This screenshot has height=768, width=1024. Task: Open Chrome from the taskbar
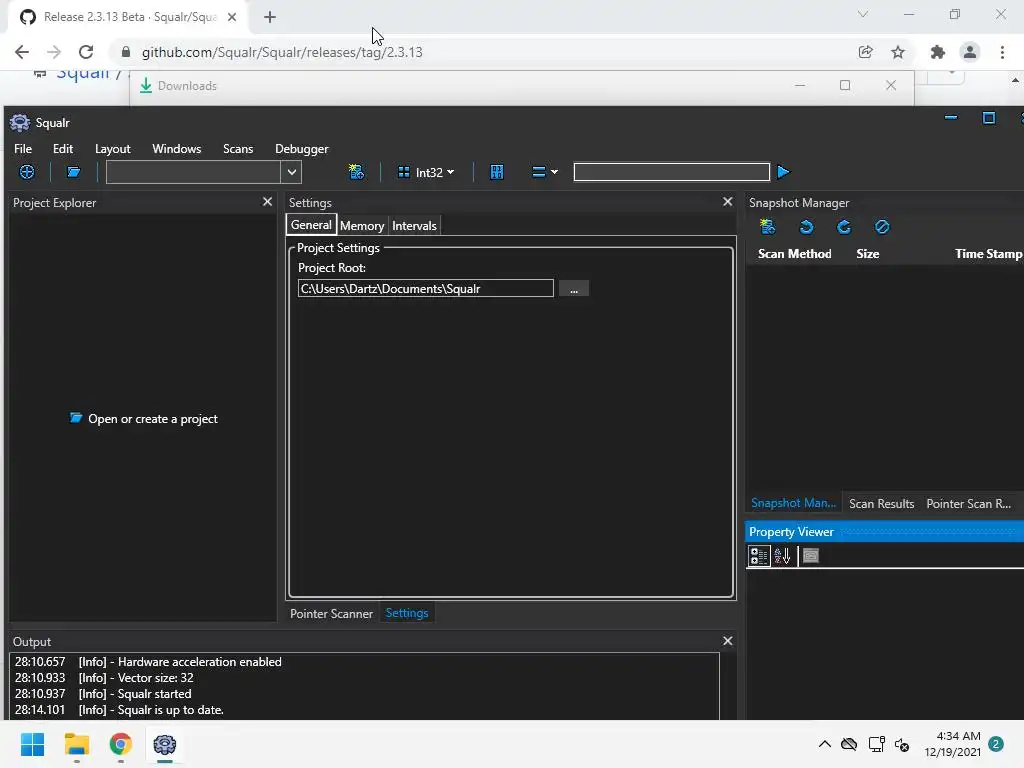[121, 744]
